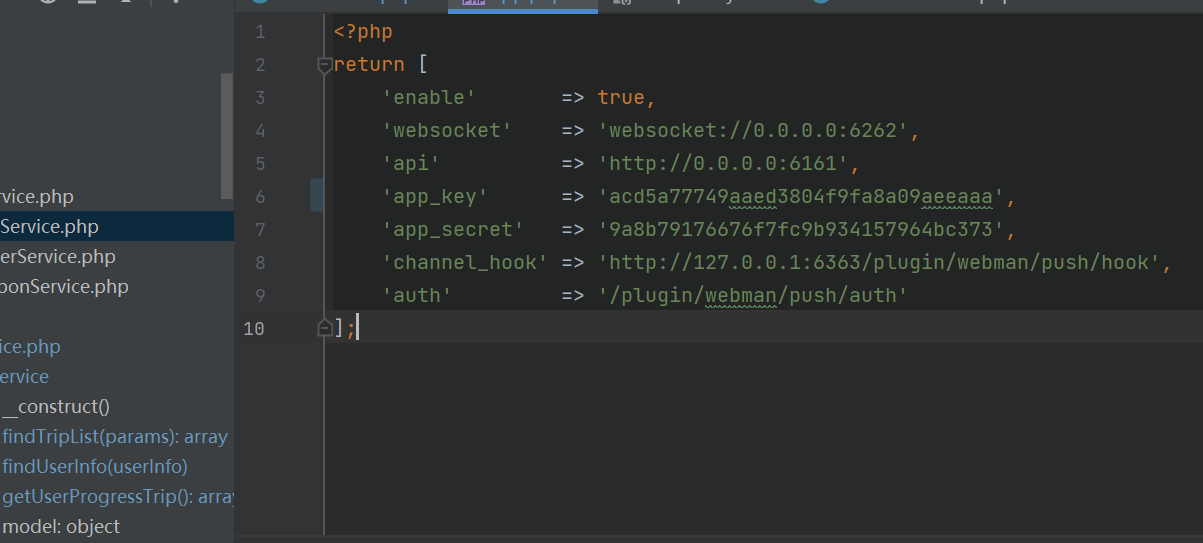Click the 'http://127.0.0.1:6363/plugin/webman/push/hook' value
Image resolution: width=1203 pixels, height=543 pixels.
879,263
